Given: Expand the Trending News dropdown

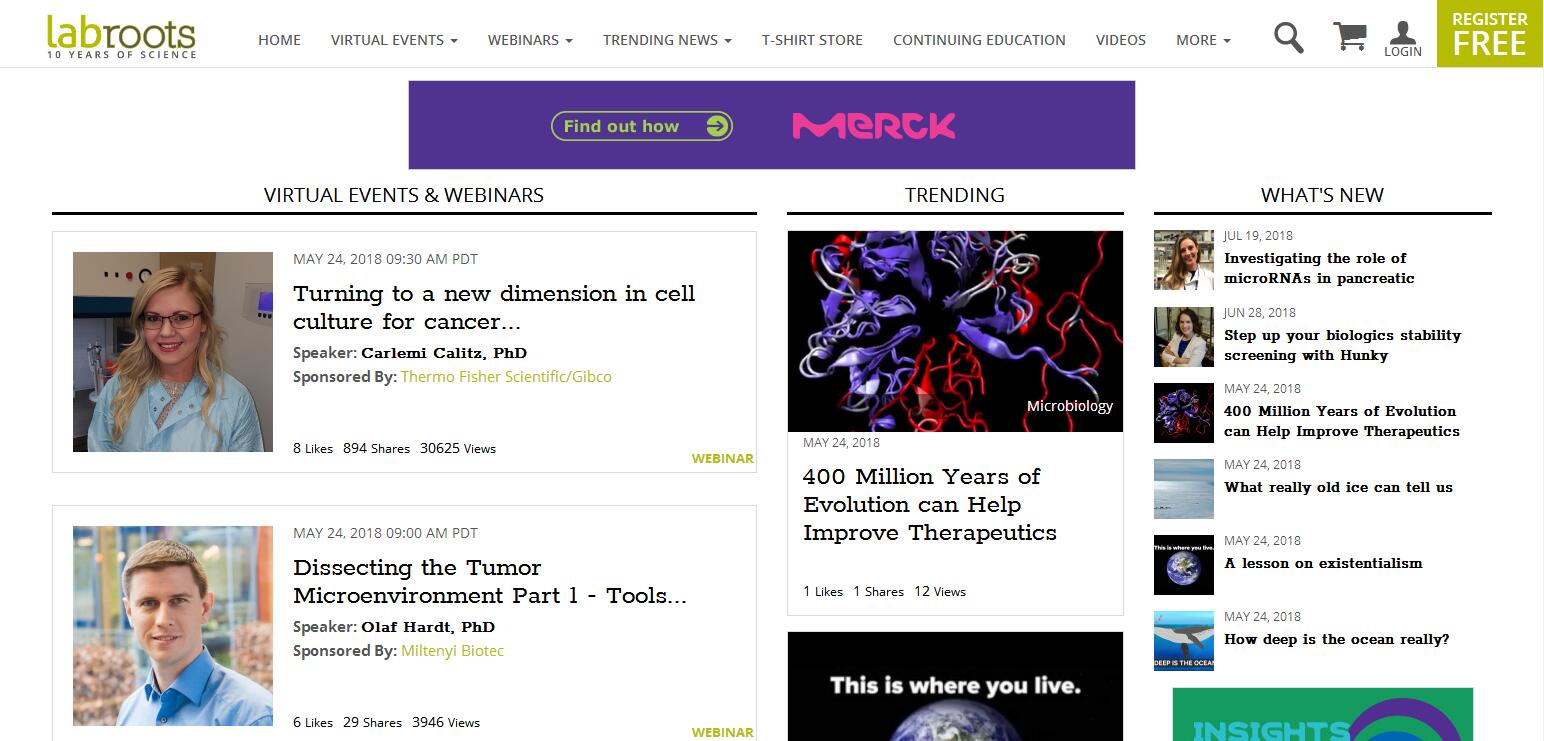Looking at the screenshot, I should 667,40.
